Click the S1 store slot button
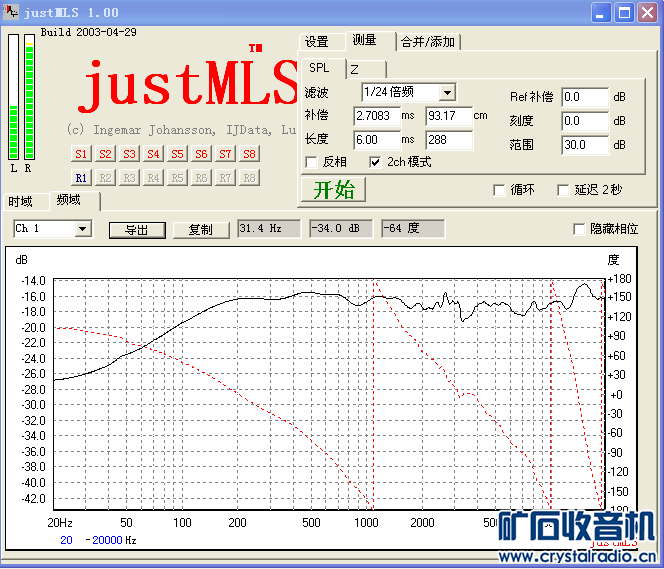 click(x=81, y=154)
